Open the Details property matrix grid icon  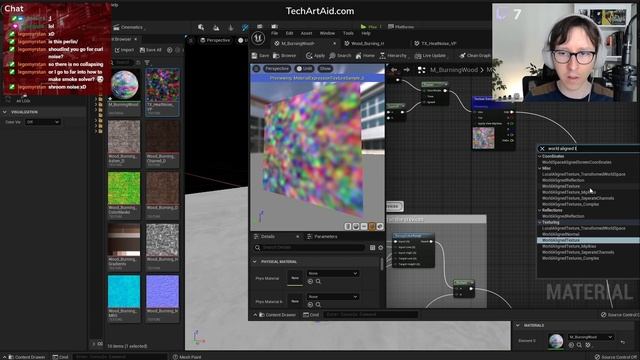coord(372,248)
